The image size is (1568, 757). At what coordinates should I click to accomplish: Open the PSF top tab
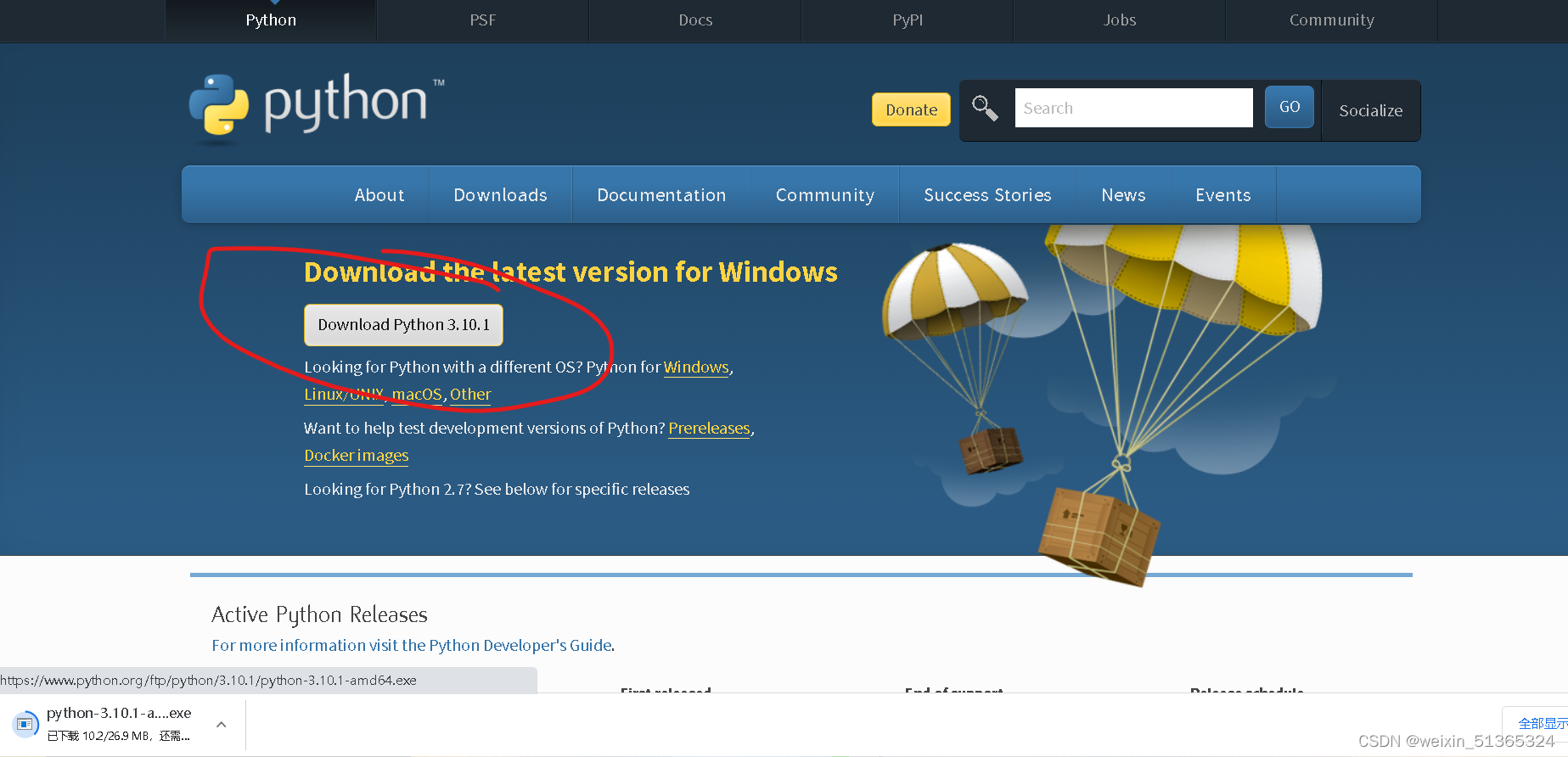(x=483, y=20)
